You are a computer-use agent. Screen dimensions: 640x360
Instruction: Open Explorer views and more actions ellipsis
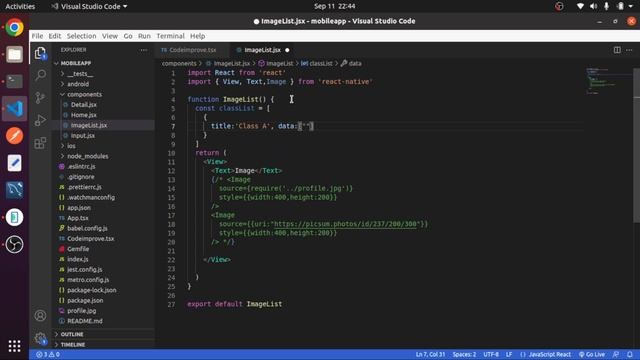click(144, 50)
